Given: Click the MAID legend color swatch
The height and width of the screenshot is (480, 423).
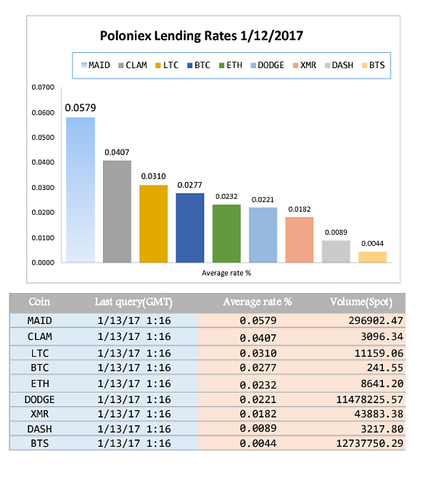Looking at the screenshot, I should [x=84, y=65].
